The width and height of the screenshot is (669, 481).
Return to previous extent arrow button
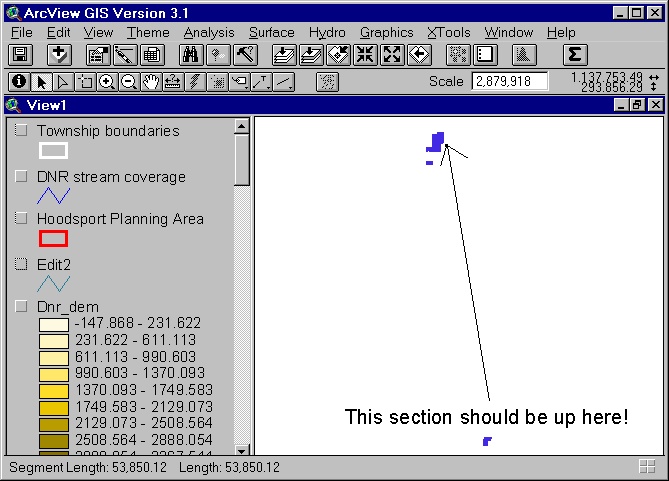coord(419,55)
